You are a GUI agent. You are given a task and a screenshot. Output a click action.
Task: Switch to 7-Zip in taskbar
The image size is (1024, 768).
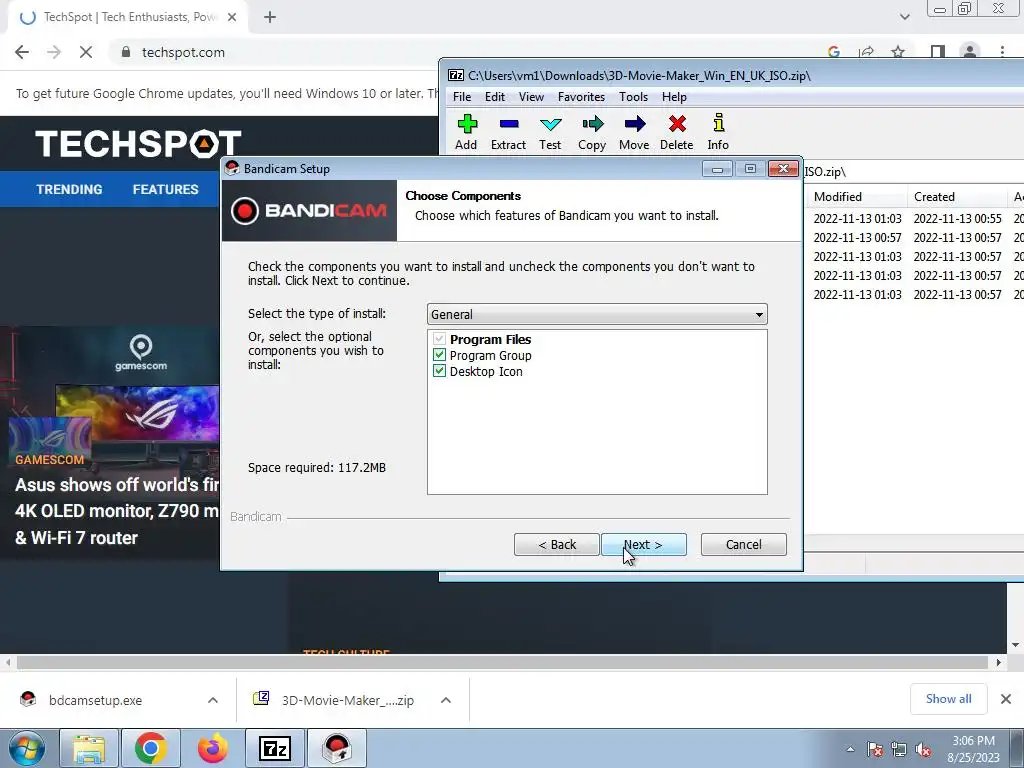[x=275, y=748]
